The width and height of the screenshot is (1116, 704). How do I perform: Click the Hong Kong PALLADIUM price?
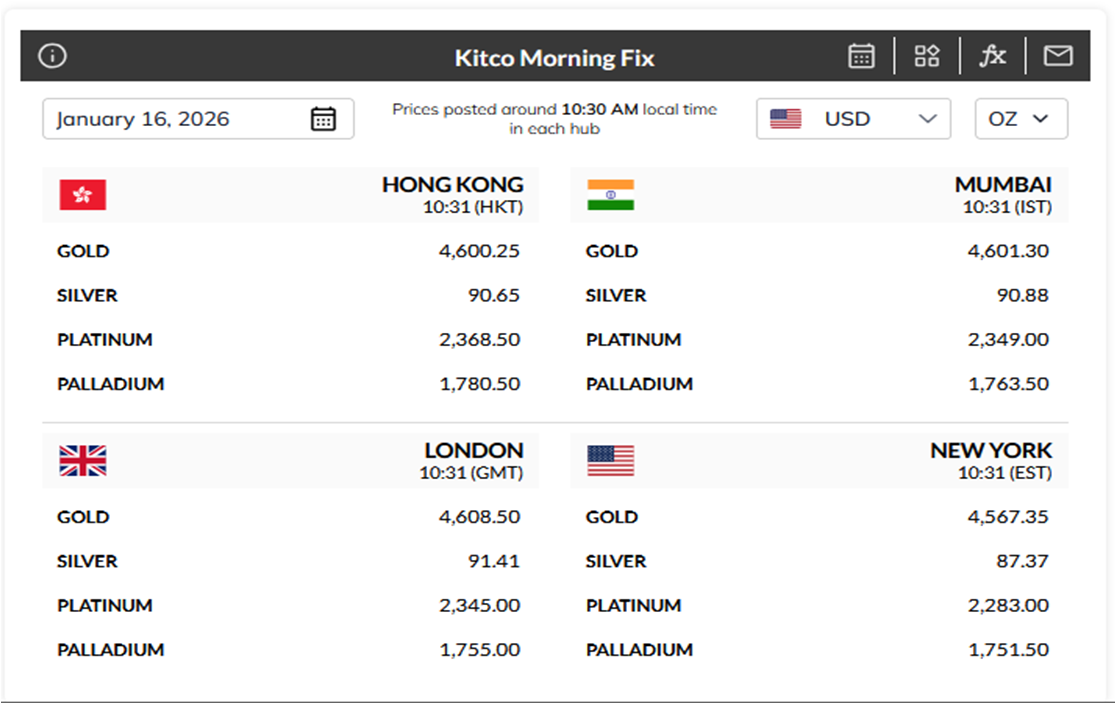coord(480,383)
